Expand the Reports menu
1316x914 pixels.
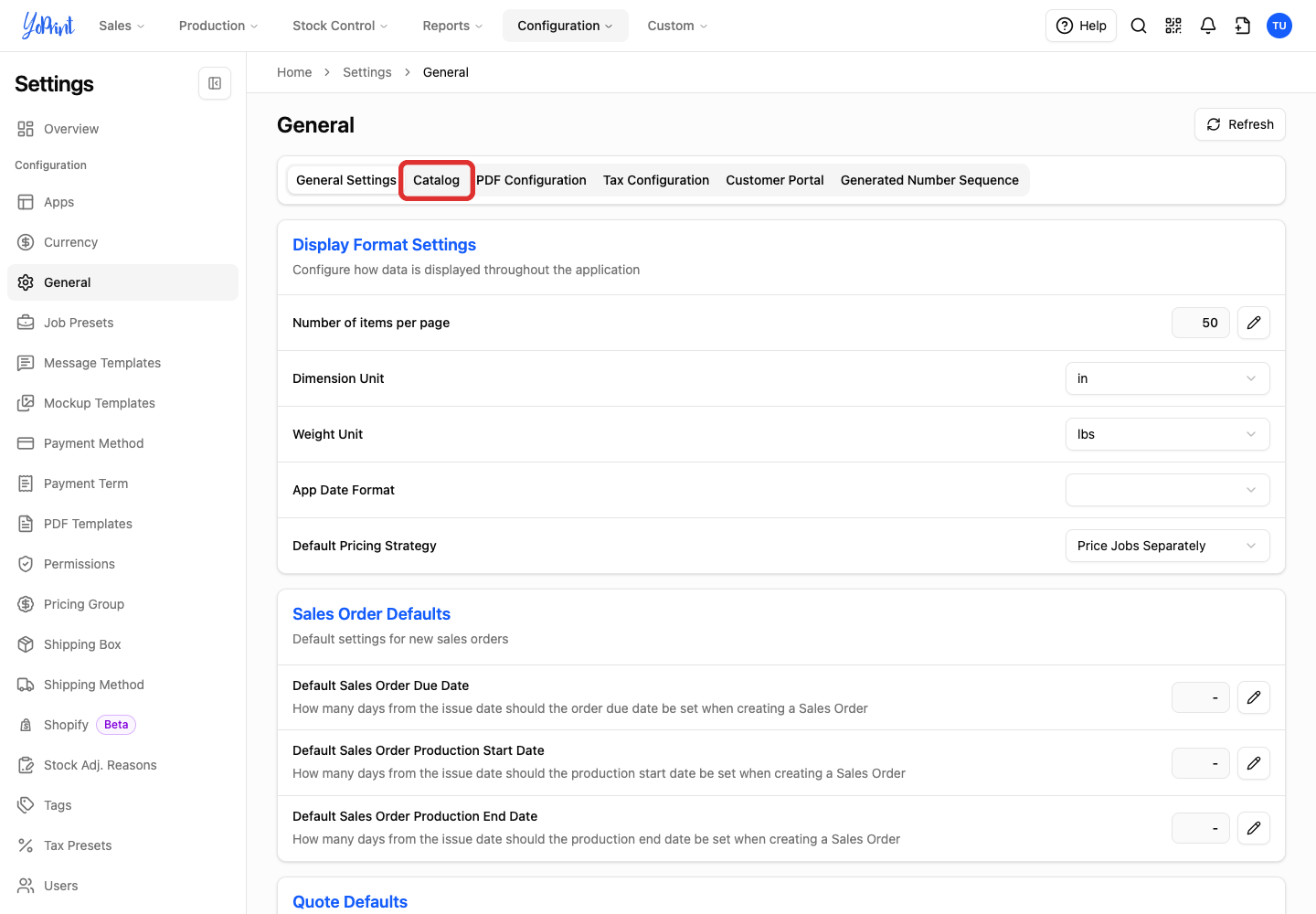452,26
